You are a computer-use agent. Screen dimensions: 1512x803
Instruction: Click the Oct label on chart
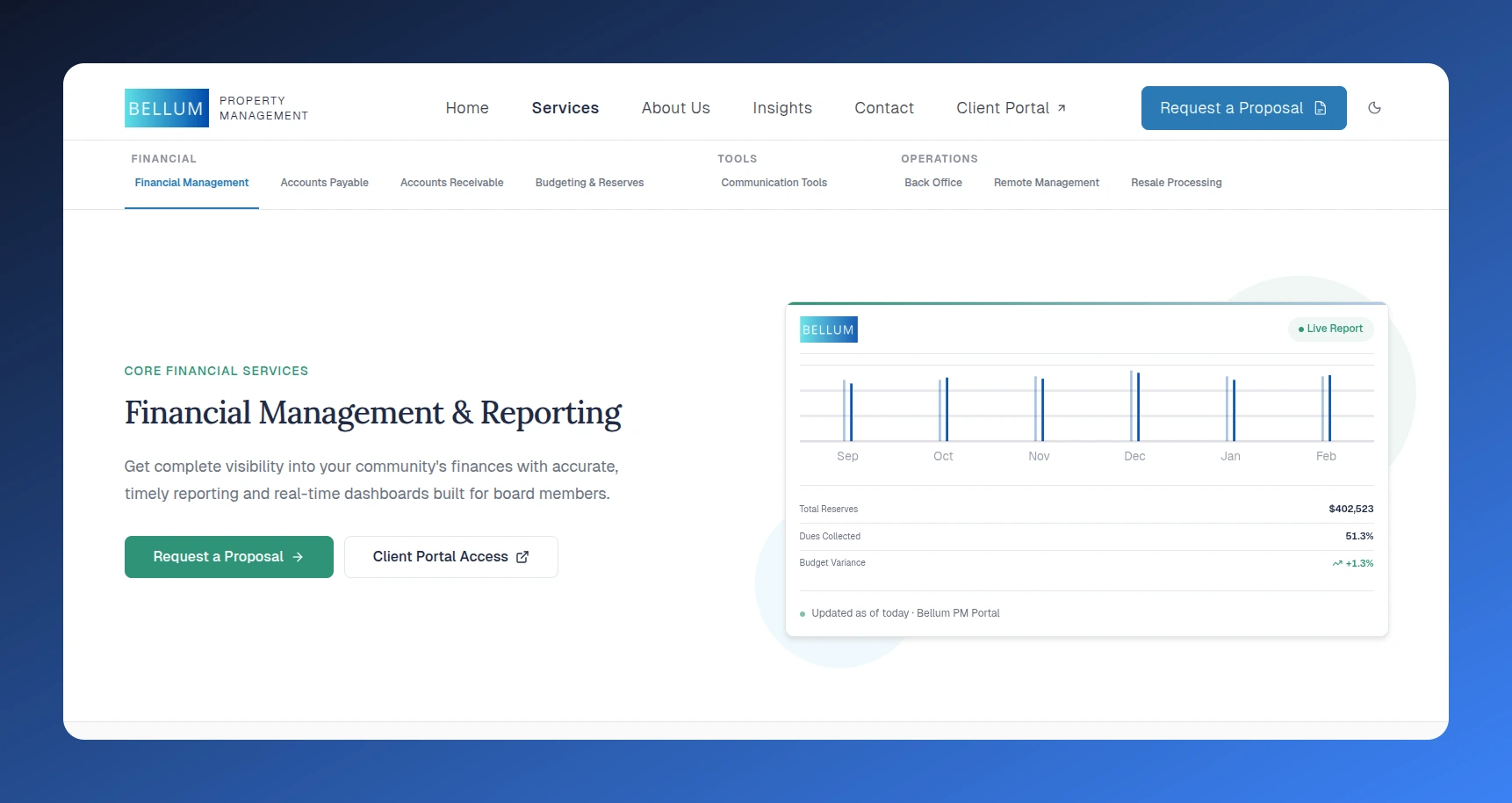tap(943, 456)
